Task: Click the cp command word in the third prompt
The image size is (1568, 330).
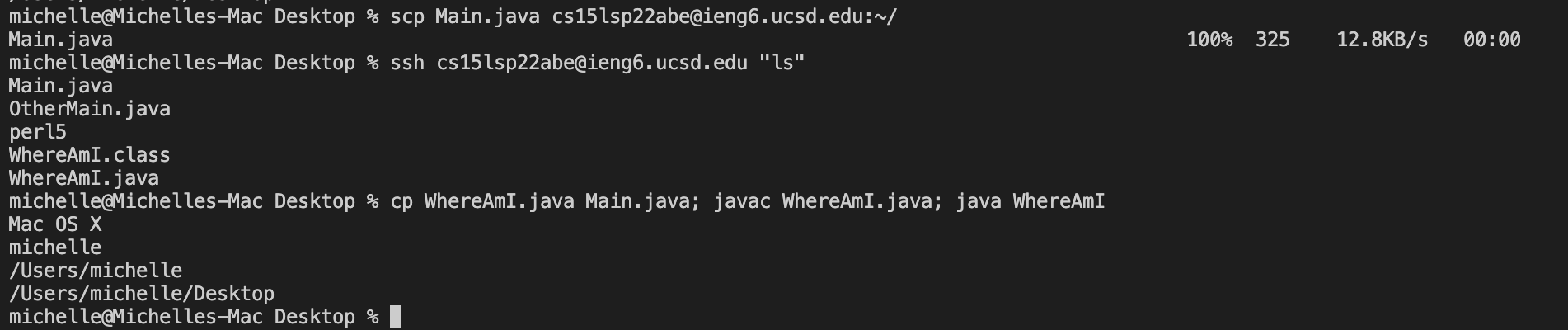Action: pyautogui.click(x=401, y=201)
